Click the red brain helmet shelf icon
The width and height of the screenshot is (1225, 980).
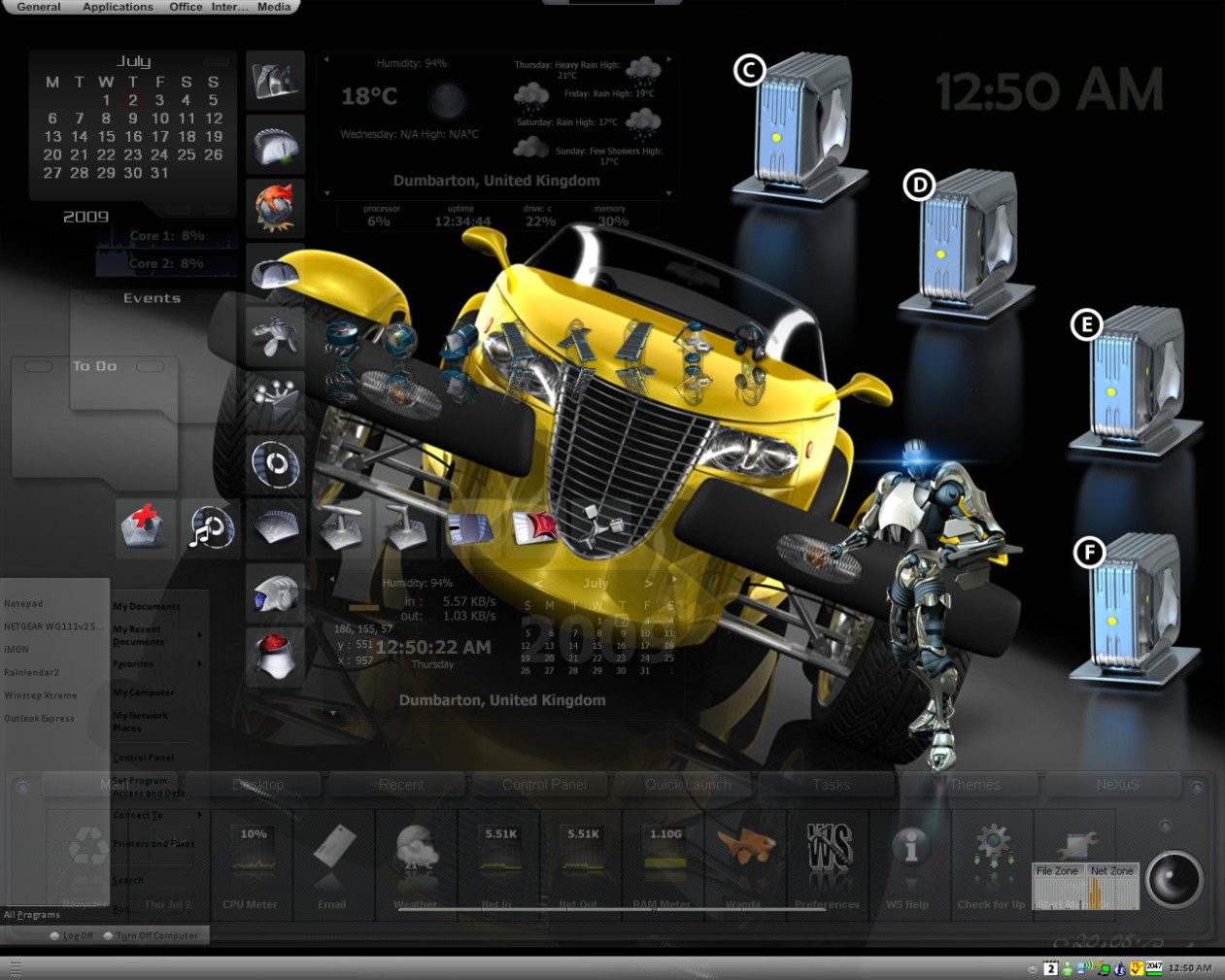[x=275, y=657]
